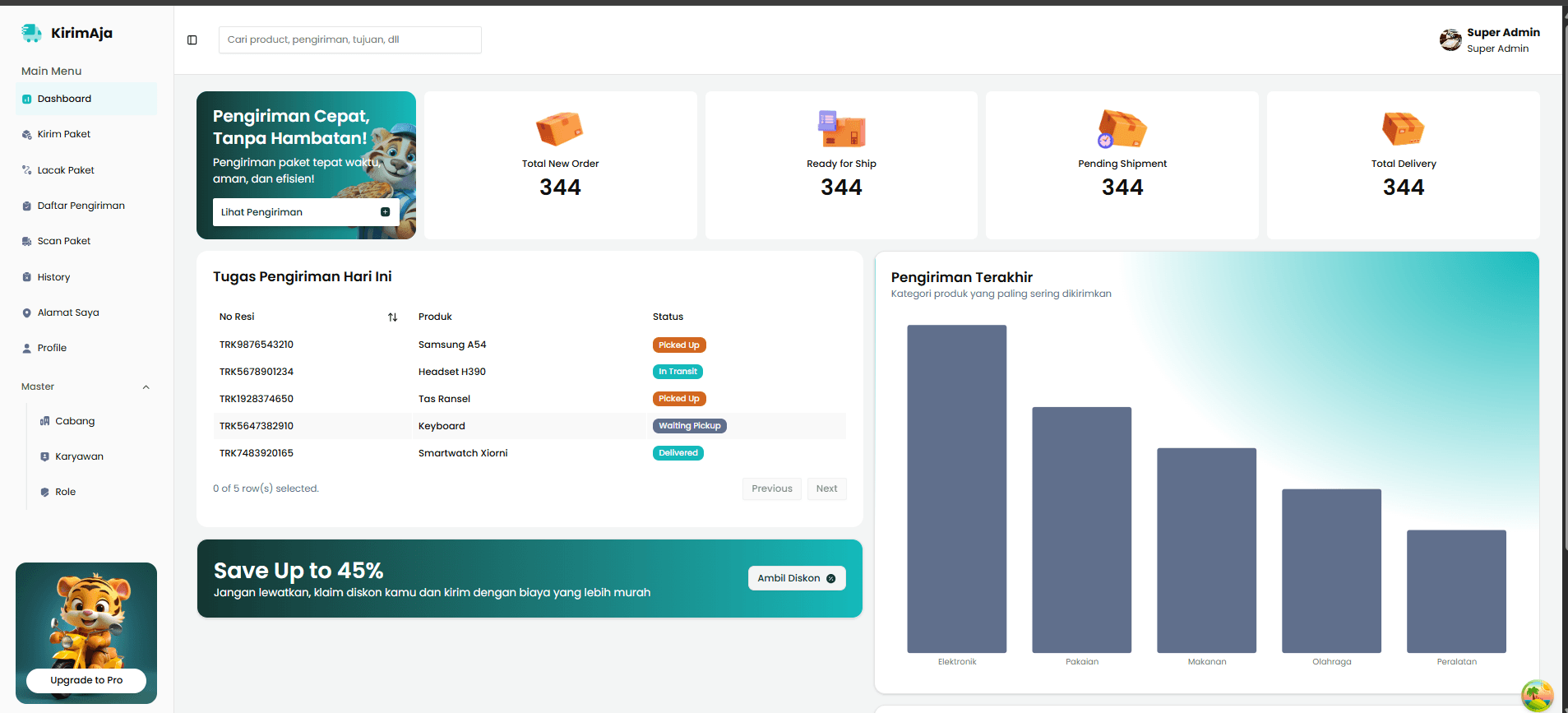The width and height of the screenshot is (1568, 713).
Task: Click the Role shield icon
Action: coord(45,492)
